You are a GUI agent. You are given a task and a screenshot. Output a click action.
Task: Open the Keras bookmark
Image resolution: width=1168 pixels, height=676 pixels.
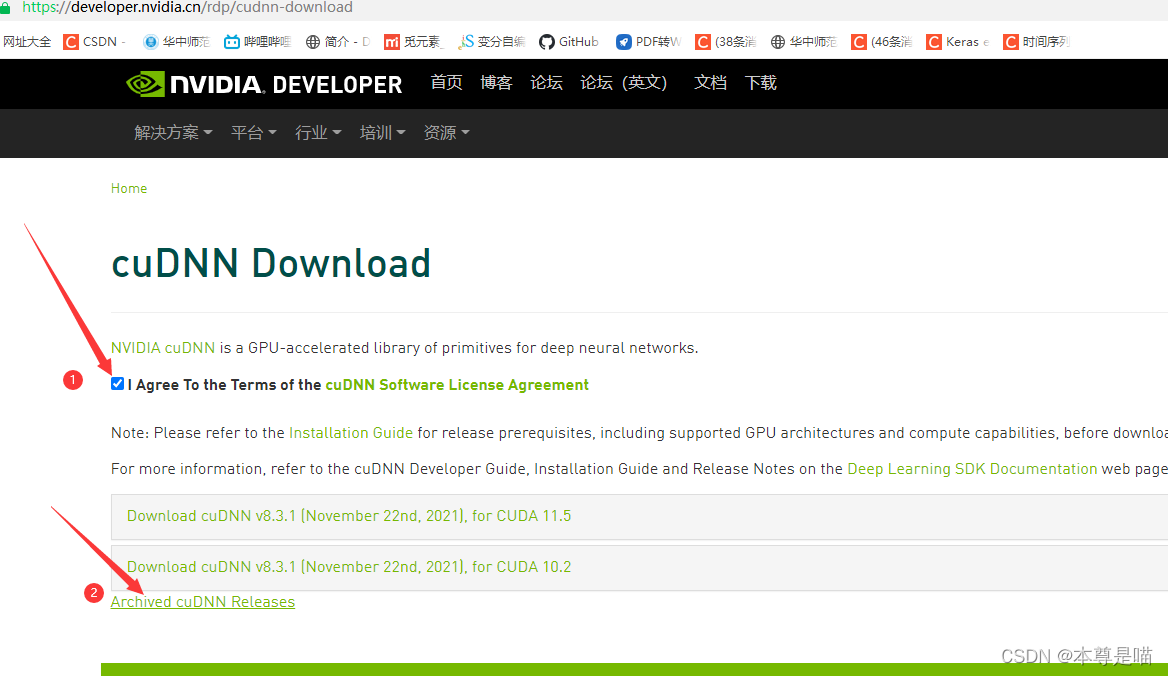957,42
